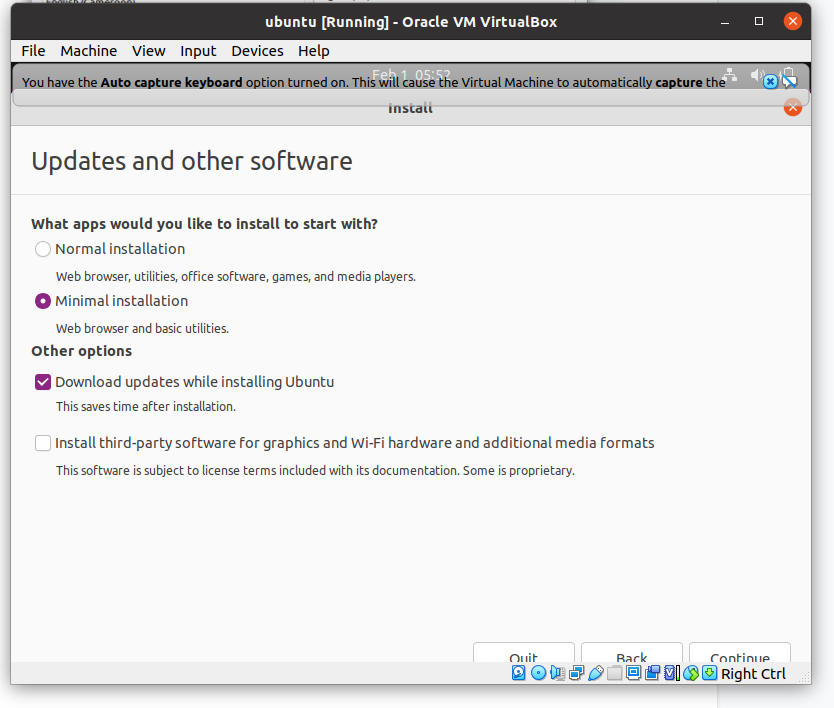Click the shared folders status icon
This screenshot has height=708, width=834.
click(x=614, y=673)
